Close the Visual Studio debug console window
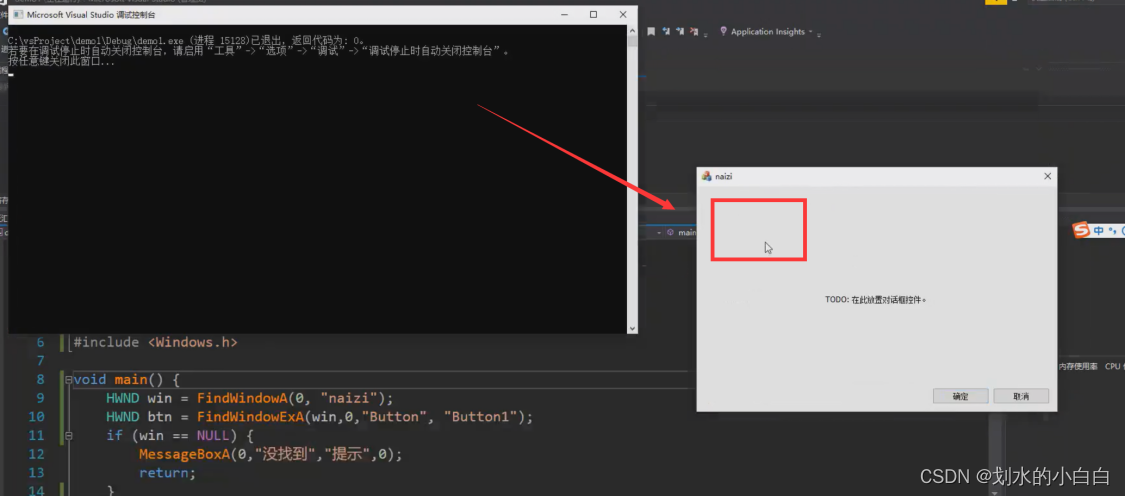 623,14
